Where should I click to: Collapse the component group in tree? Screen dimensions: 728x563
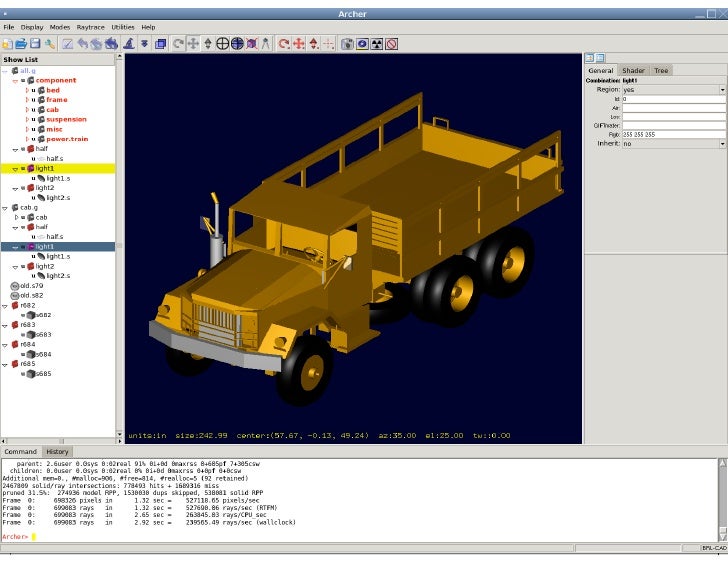pyautogui.click(x=15, y=80)
